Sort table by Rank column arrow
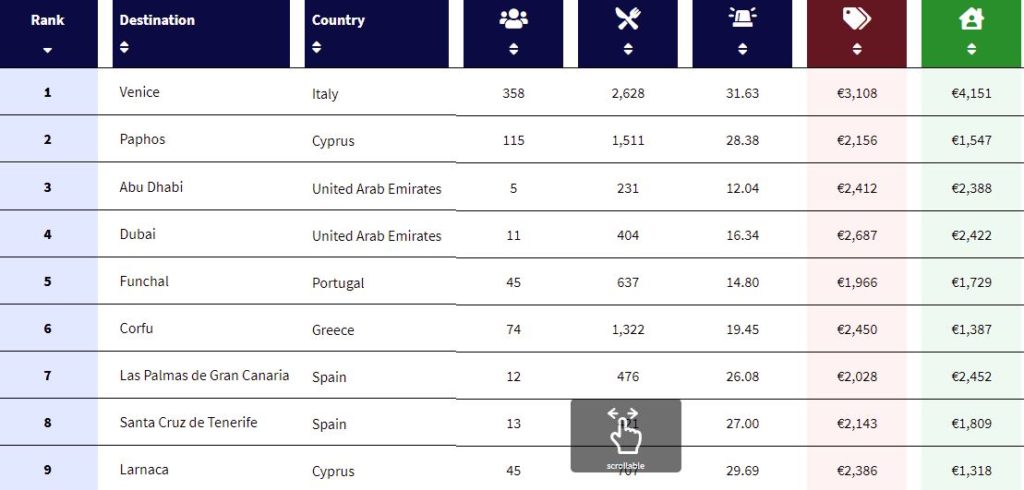1024x490 pixels. pos(48,50)
